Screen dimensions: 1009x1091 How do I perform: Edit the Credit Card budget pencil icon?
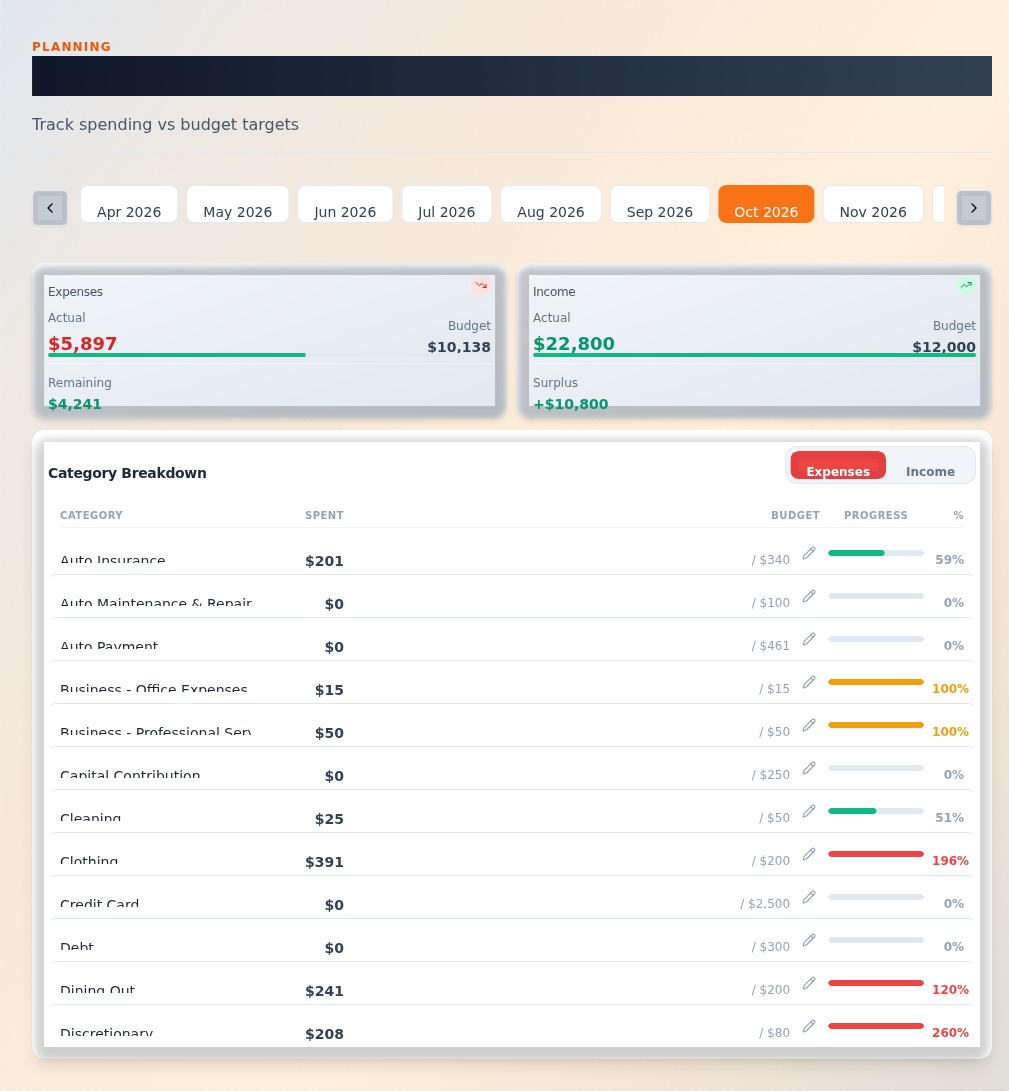point(809,898)
